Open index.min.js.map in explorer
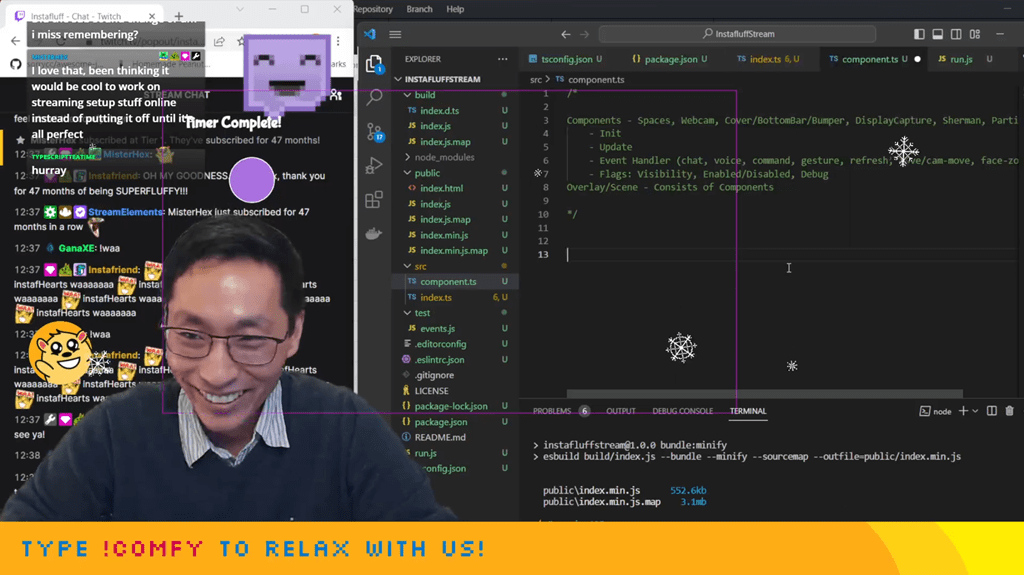The width and height of the screenshot is (1024, 575). click(x=455, y=251)
